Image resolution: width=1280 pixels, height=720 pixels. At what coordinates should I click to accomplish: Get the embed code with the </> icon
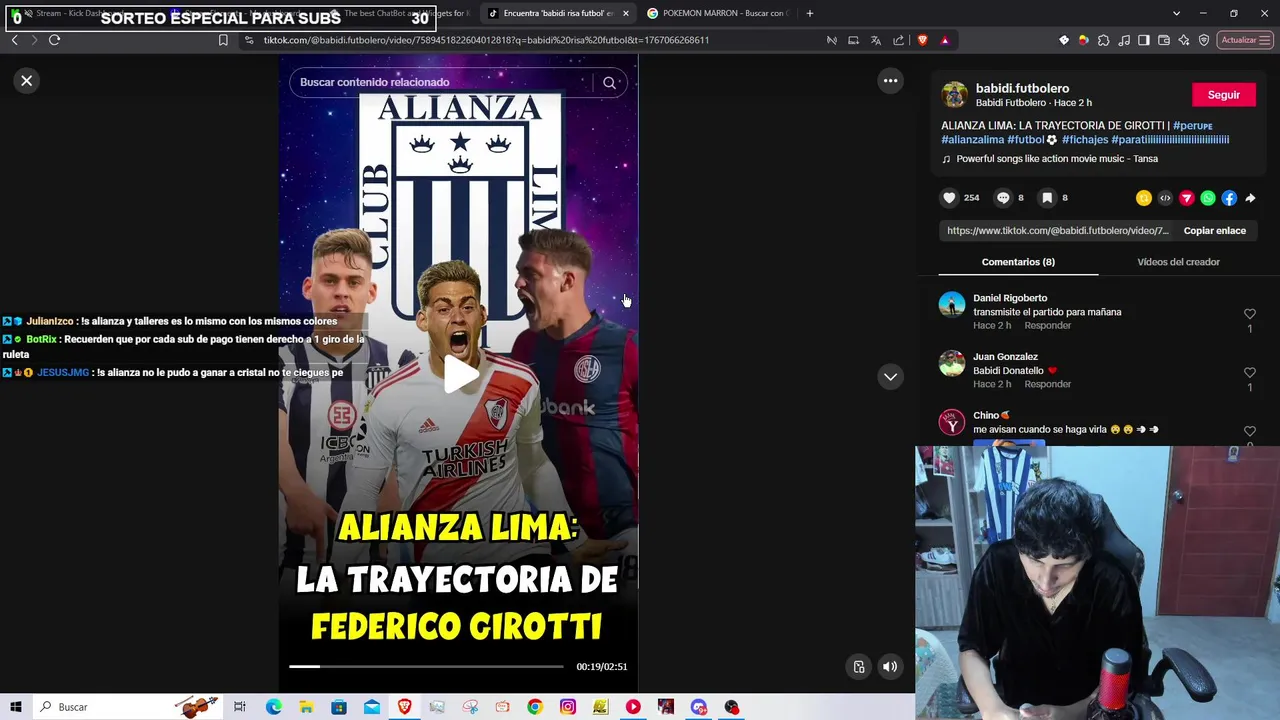pos(1165,198)
